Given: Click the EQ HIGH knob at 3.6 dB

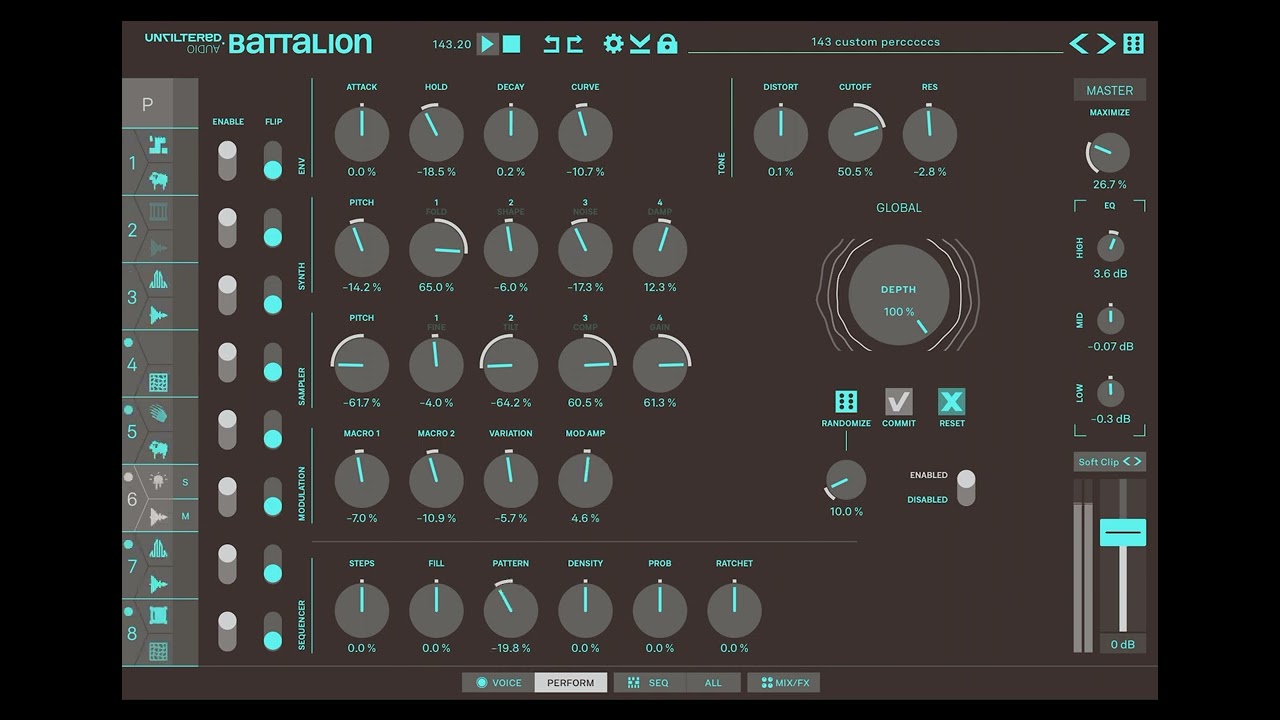Looking at the screenshot, I should pos(1110,247).
